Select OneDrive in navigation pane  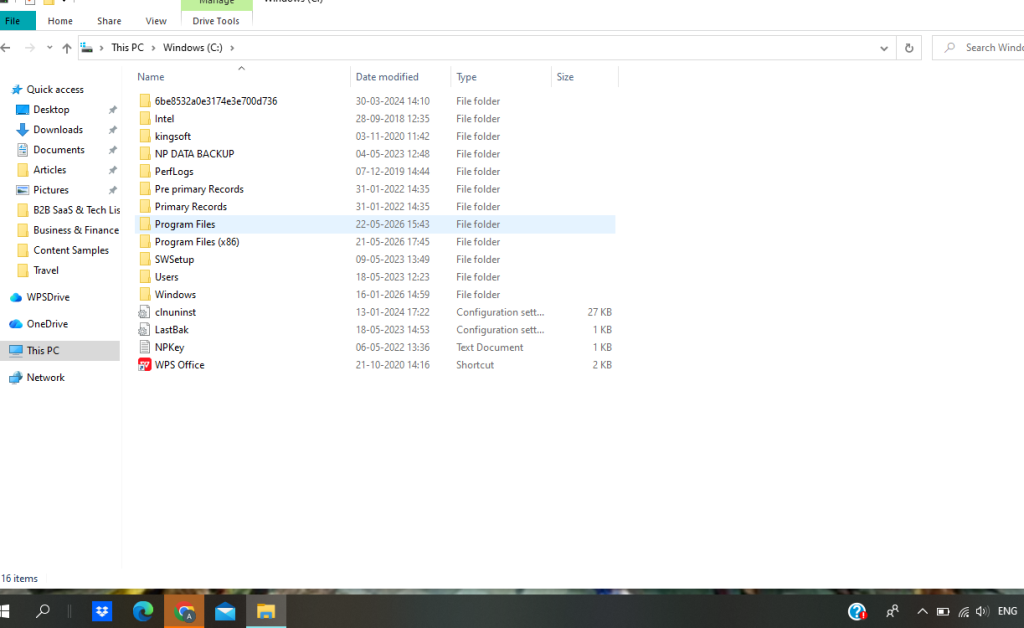(47, 324)
